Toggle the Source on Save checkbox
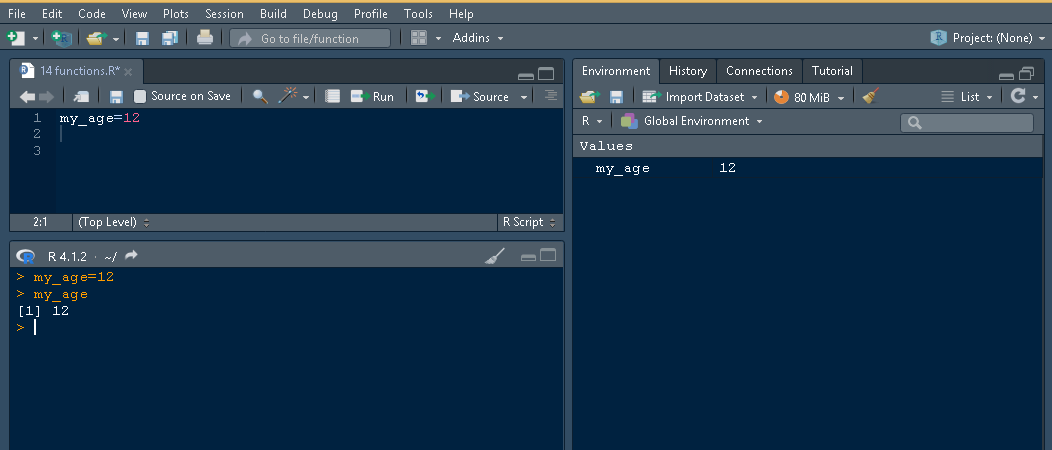 [140, 97]
